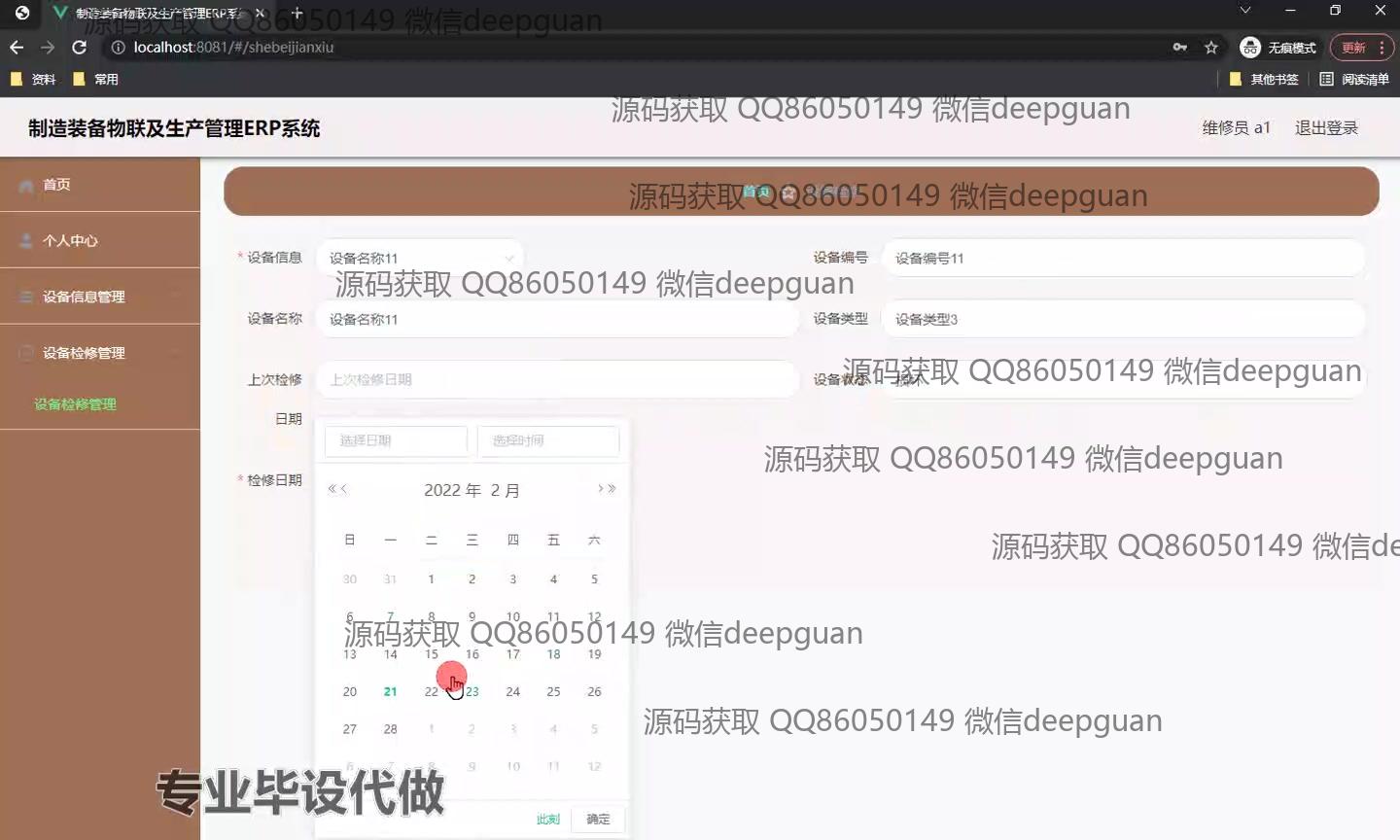The image size is (1400, 840).
Task: Reload the page with refresh icon
Action: click(79, 47)
